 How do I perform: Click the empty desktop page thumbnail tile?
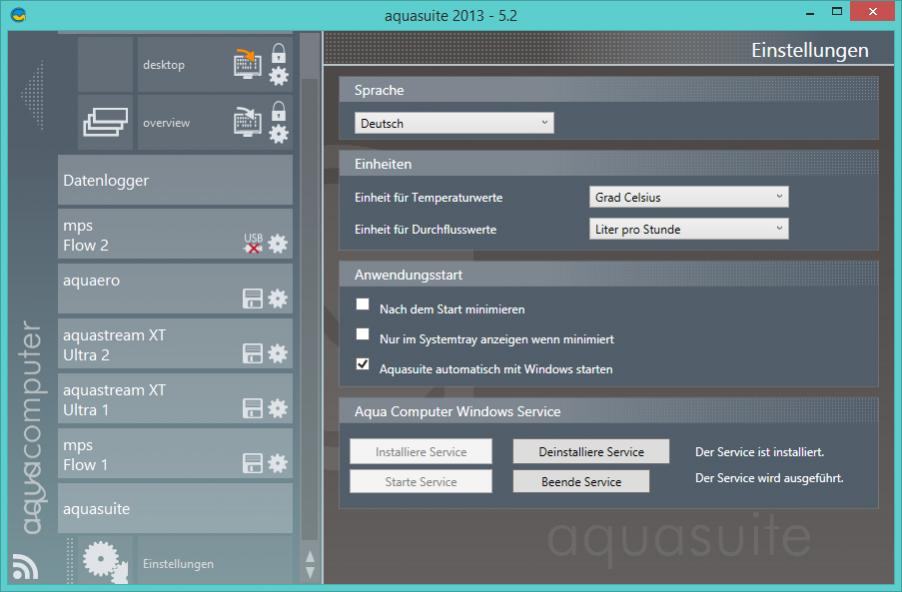[x=105, y=64]
